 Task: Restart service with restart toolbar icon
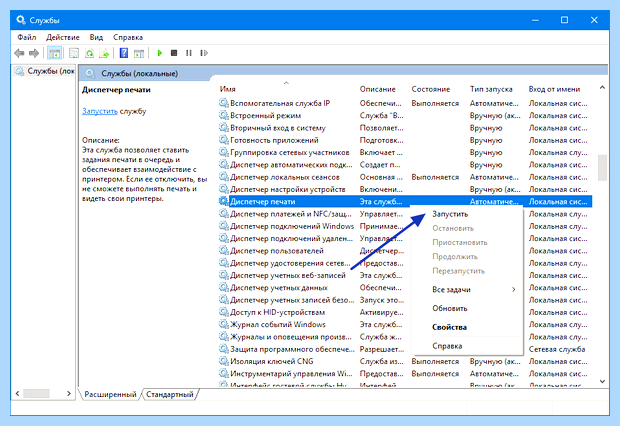204,53
